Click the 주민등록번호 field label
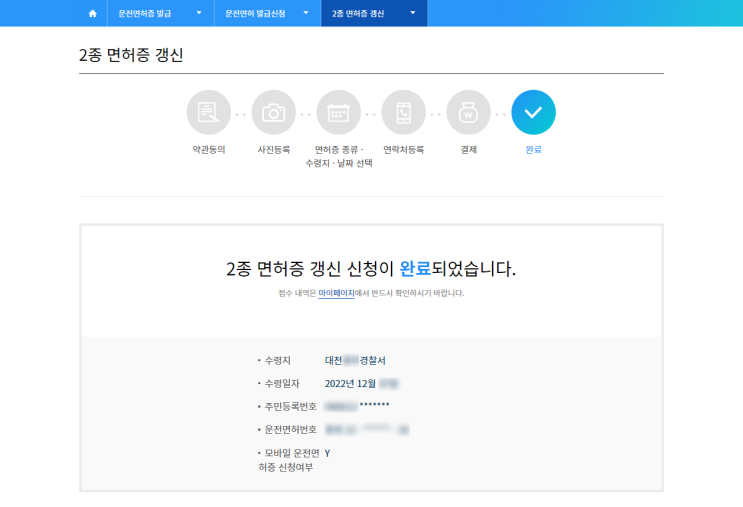743x507 pixels. pos(290,407)
